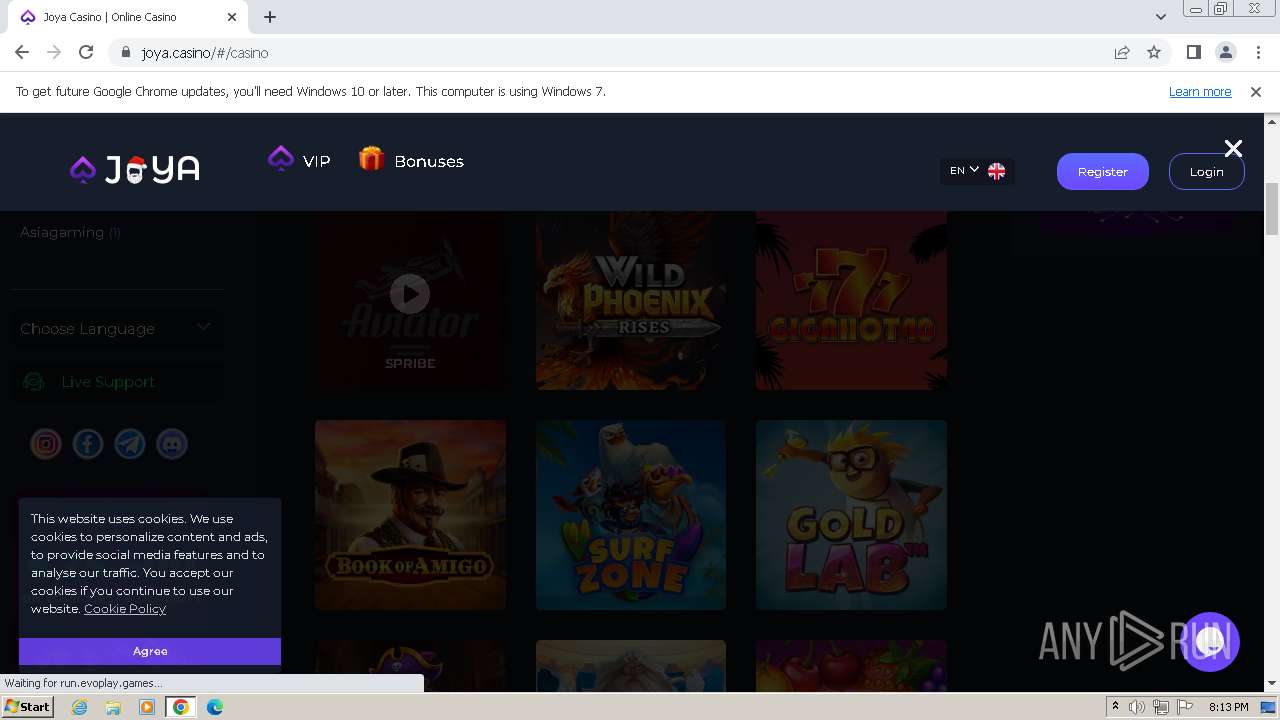1280x720 pixels.
Task: Launch Internet Explorer from taskbar
Action: click(80, 707)
